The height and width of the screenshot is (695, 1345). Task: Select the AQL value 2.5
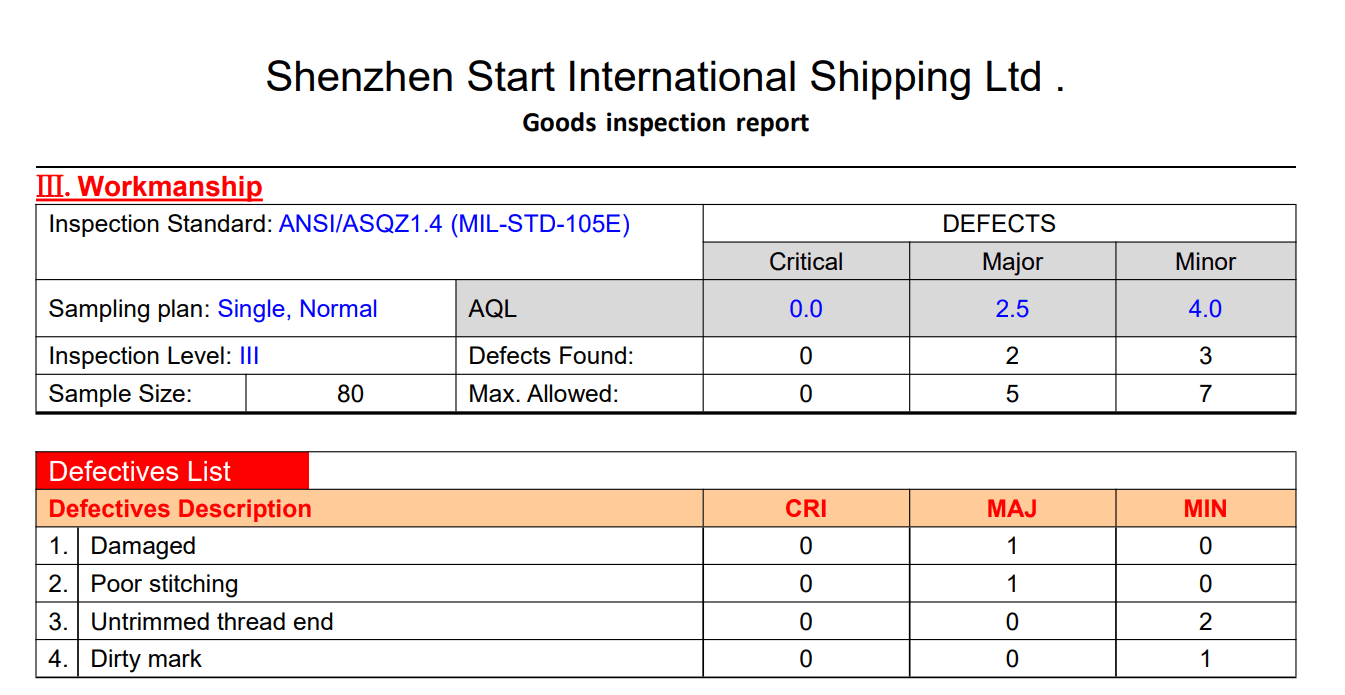click(1012, 309)
